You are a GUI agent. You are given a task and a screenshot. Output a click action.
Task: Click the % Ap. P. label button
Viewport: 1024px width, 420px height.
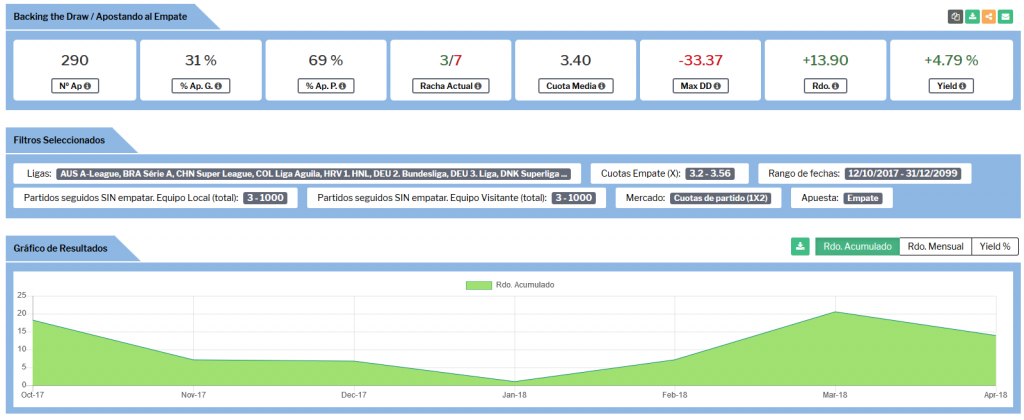[325, 86]
